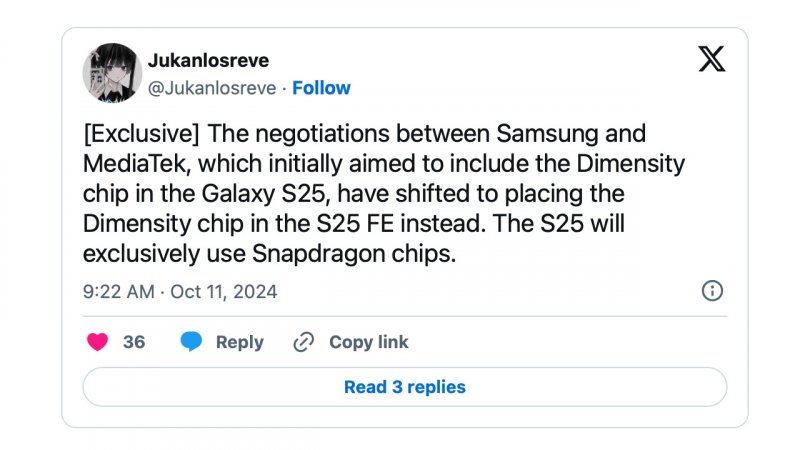
Task: Click the blue reply speech bubble icon
Action: point(191,342)
